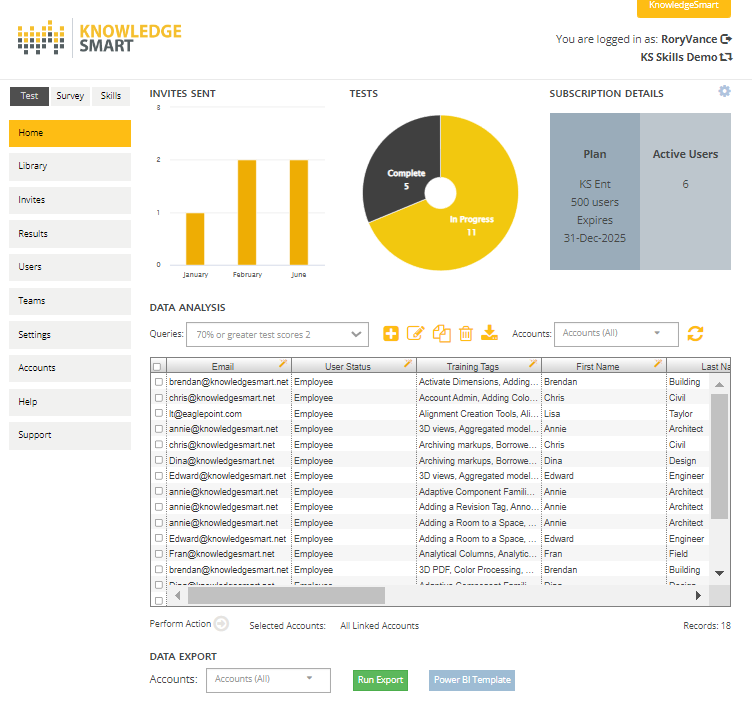Viewport: 752px width, 708px height.
Task: Switch to the Skills tab
Action: [111, 96]
